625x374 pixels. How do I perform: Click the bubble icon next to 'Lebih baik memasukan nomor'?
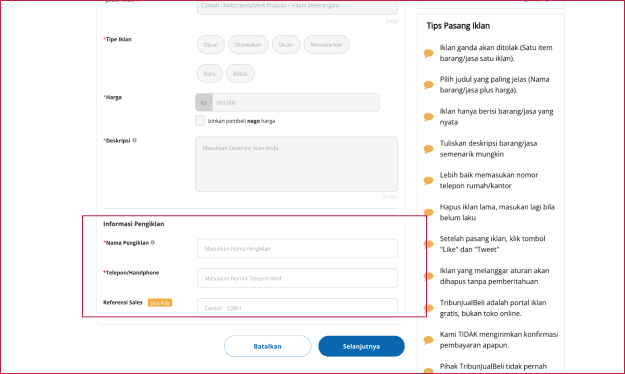[428, 181]
